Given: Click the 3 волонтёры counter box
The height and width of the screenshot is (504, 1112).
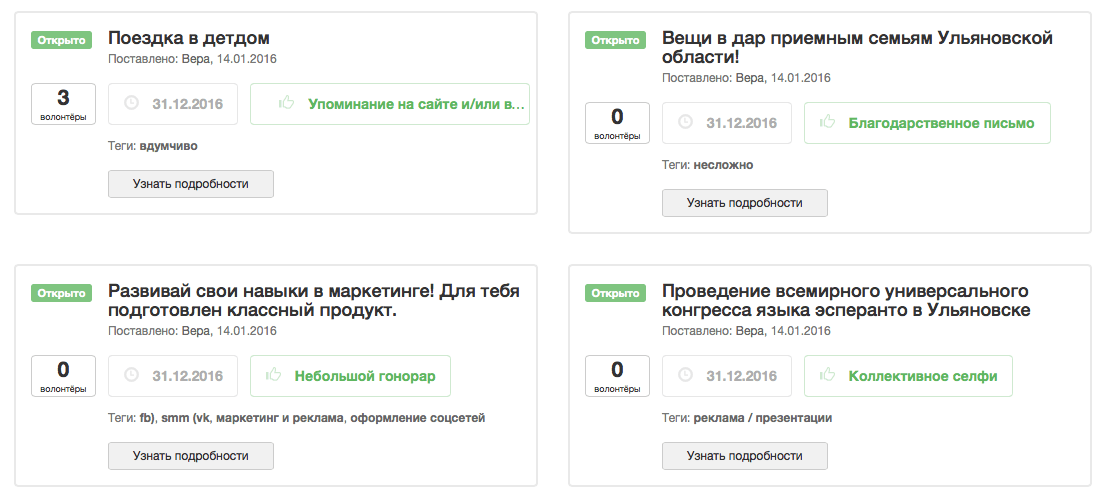Looking at the screenshot, I should [63, 104].
